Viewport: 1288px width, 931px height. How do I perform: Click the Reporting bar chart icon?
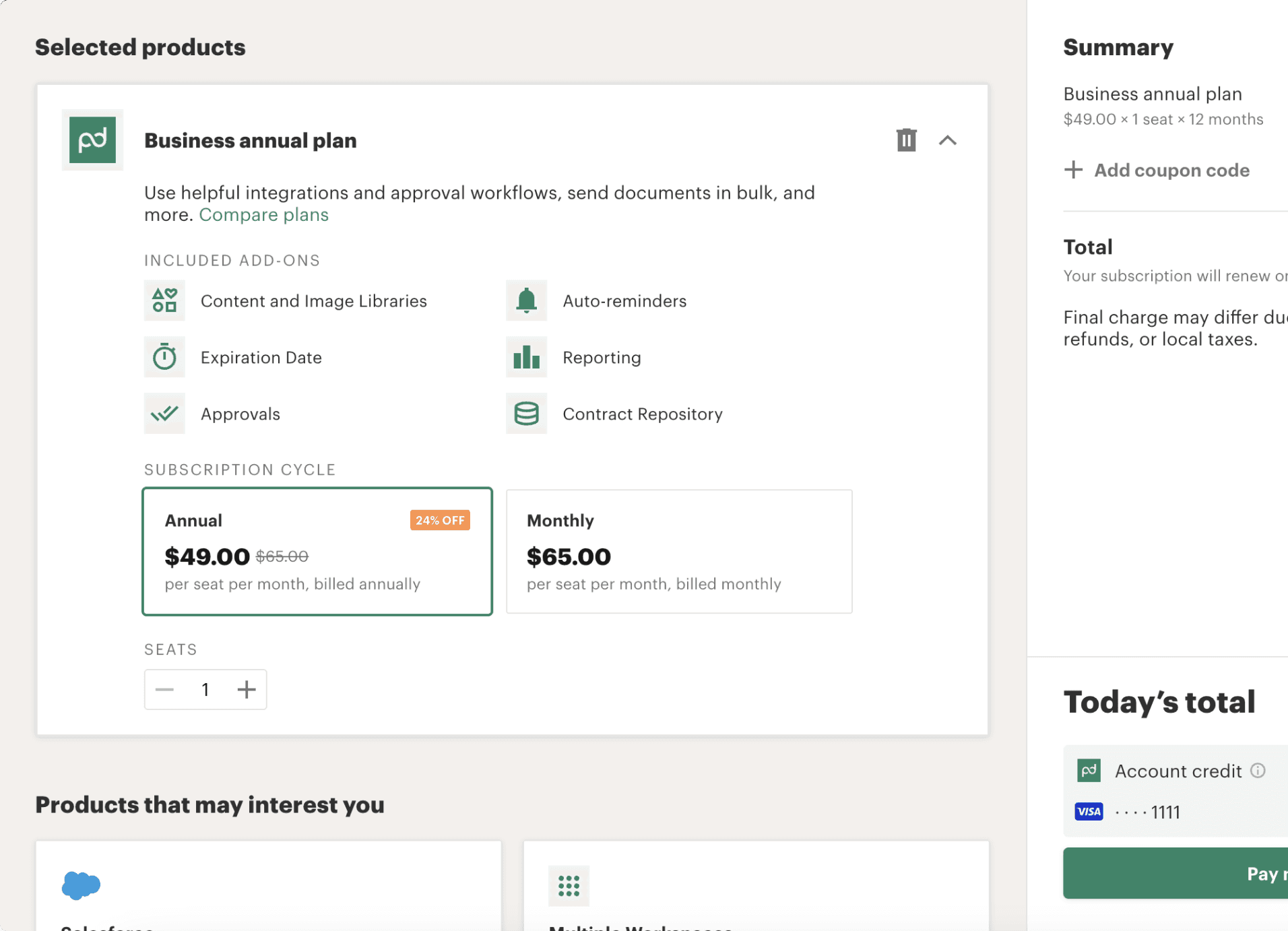(526, 357)
